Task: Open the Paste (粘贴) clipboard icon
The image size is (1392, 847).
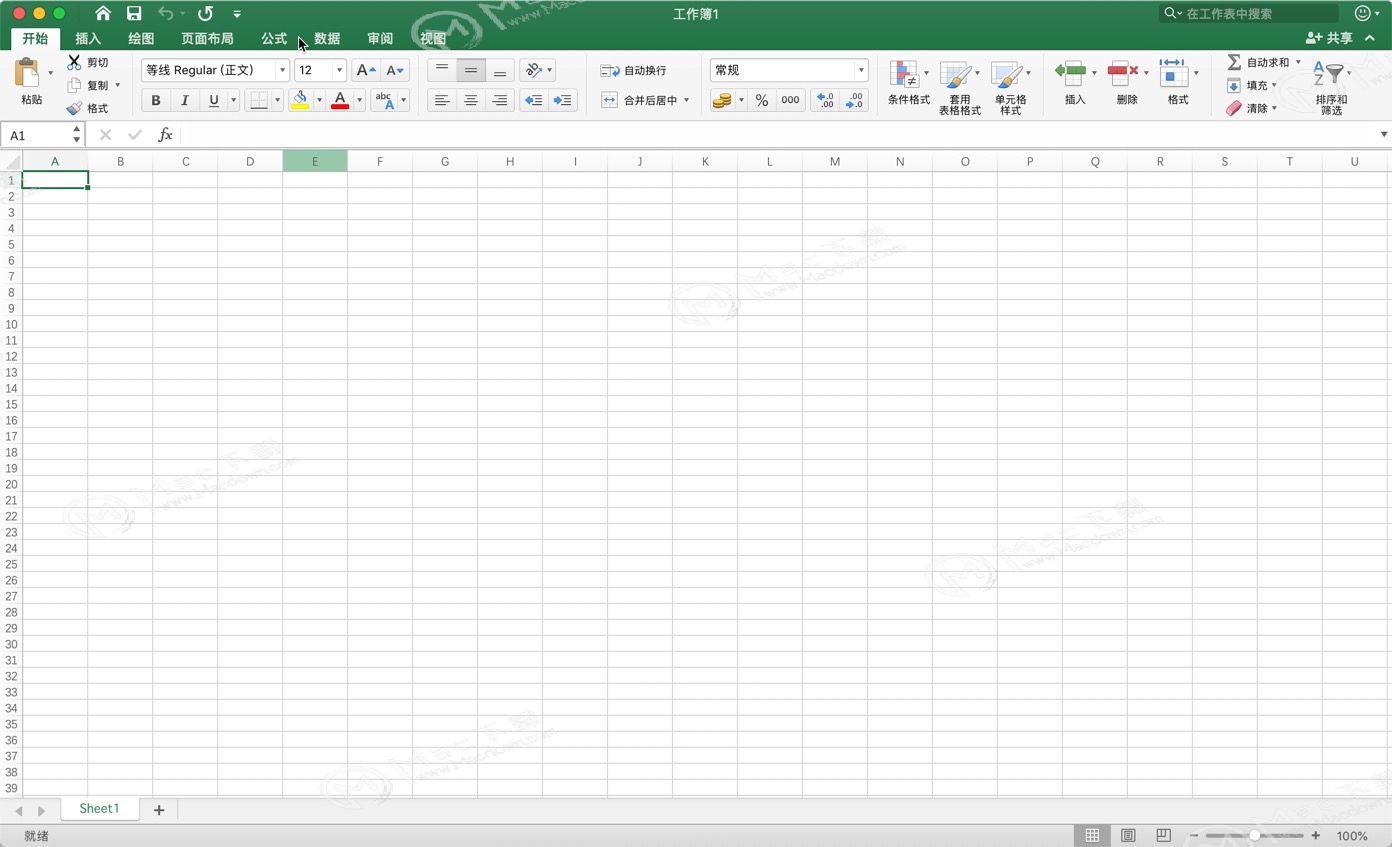Action: [28, 73]
